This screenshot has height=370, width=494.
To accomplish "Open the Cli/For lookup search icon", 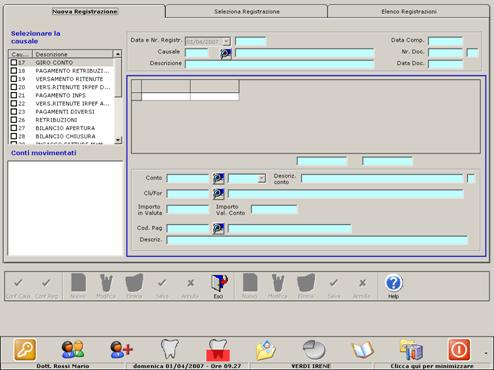I will click(218, 194).
